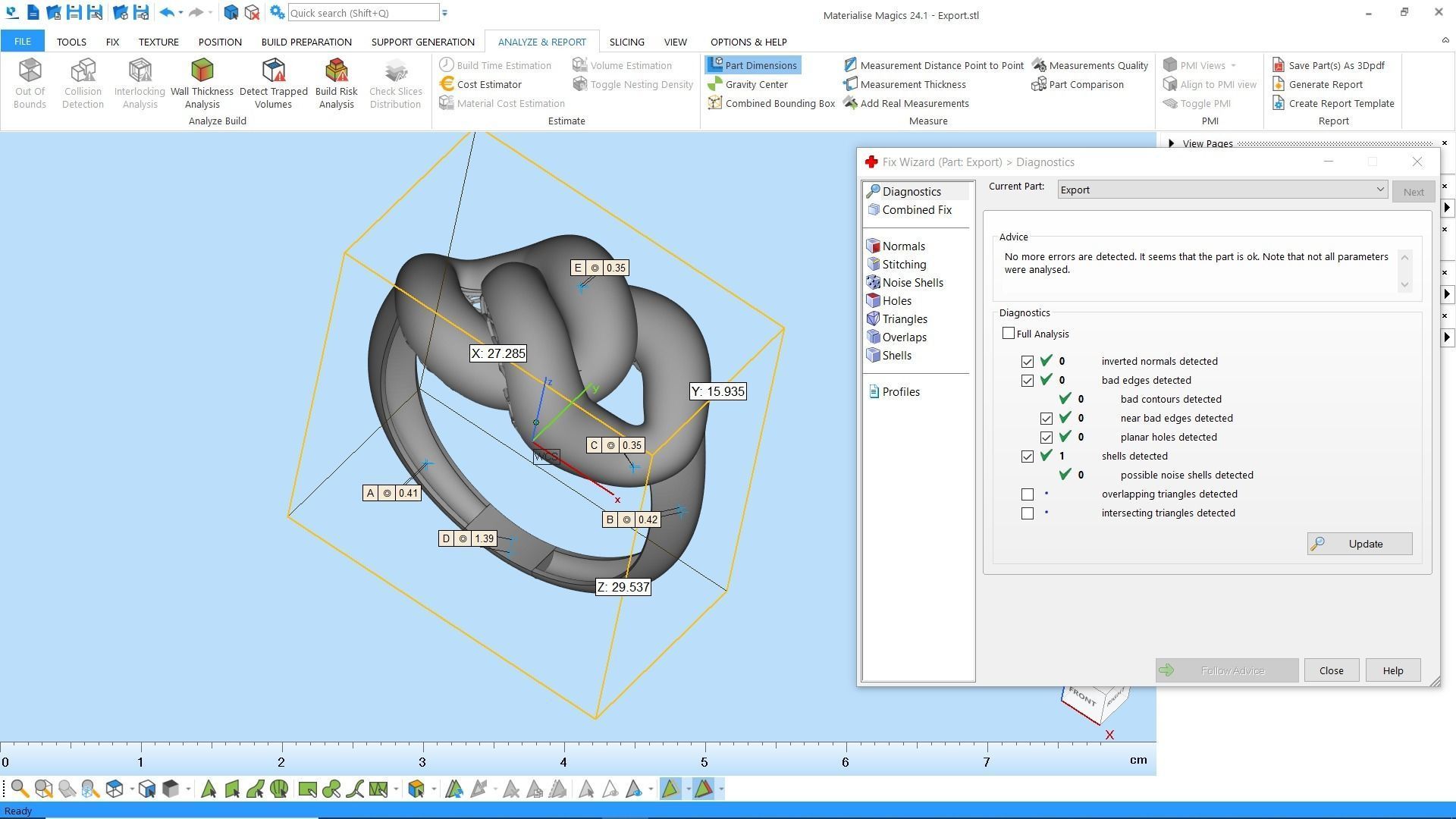Open Combined Bounding Box measurement
Image resolution: width=1456 pixels, height=819 pixels.
click(771, 103)
